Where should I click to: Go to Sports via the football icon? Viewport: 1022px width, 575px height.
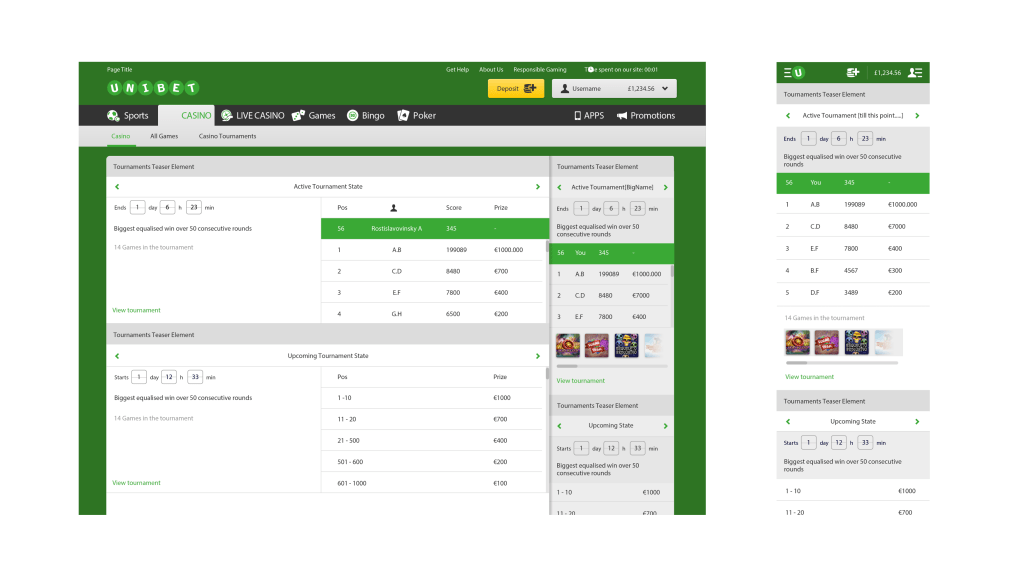tap(114, 116)
